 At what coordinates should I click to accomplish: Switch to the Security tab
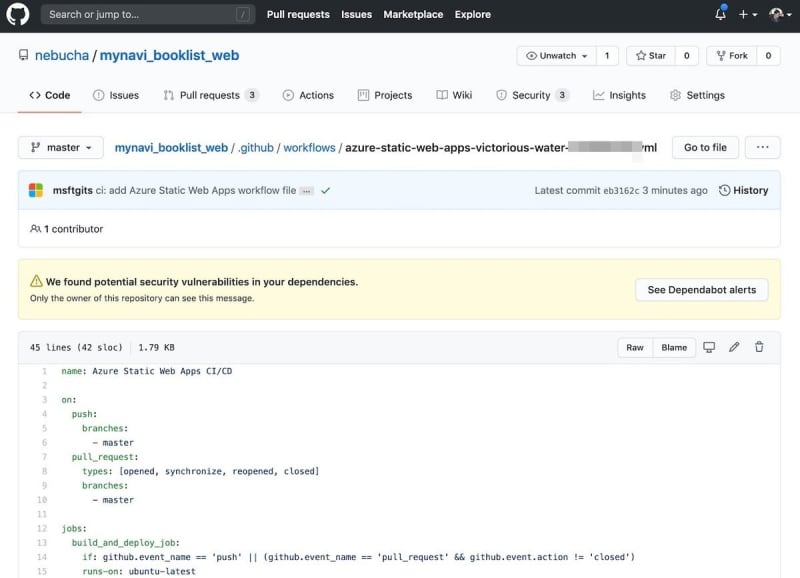[x=532, y=95]
